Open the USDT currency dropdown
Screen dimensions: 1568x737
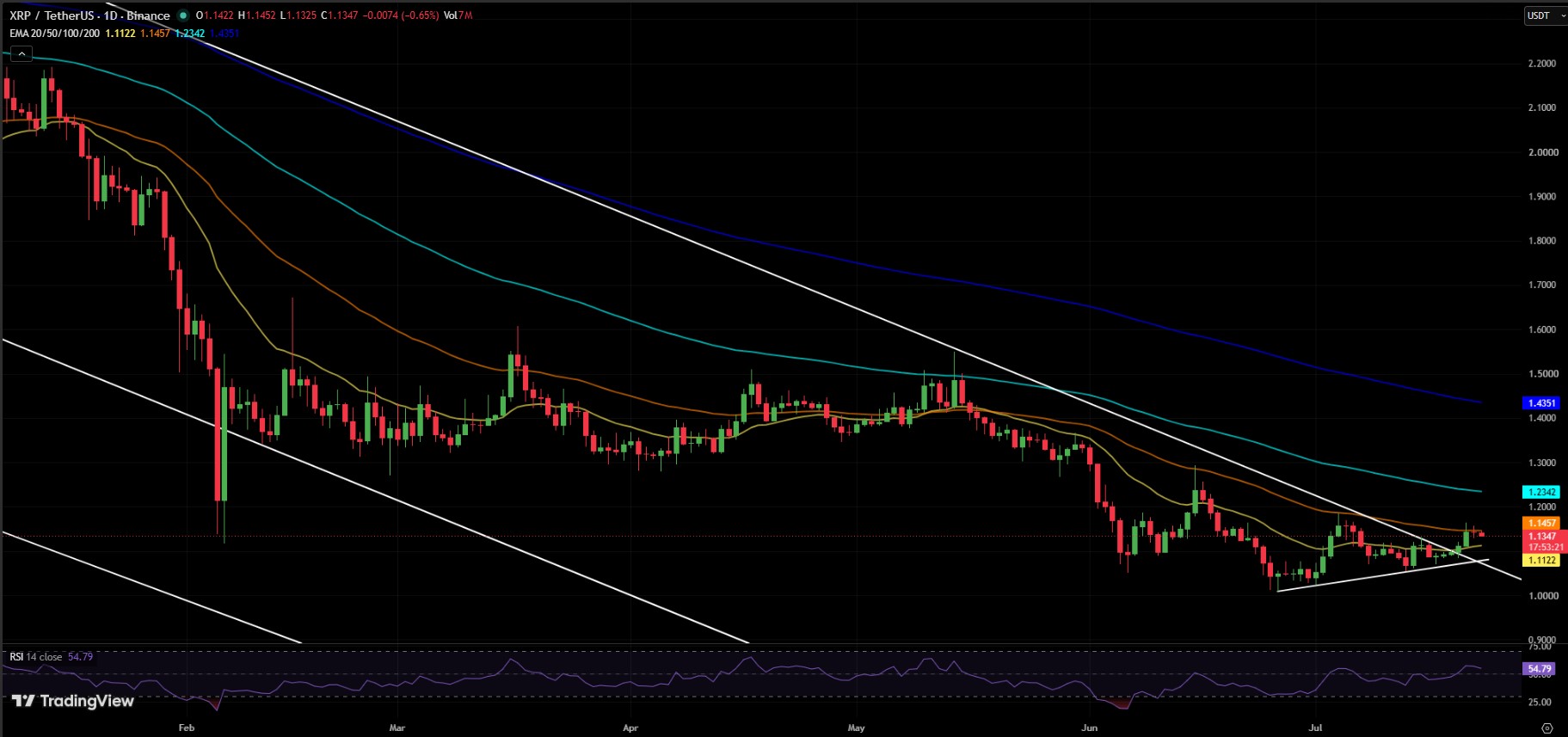point(1545,15)
